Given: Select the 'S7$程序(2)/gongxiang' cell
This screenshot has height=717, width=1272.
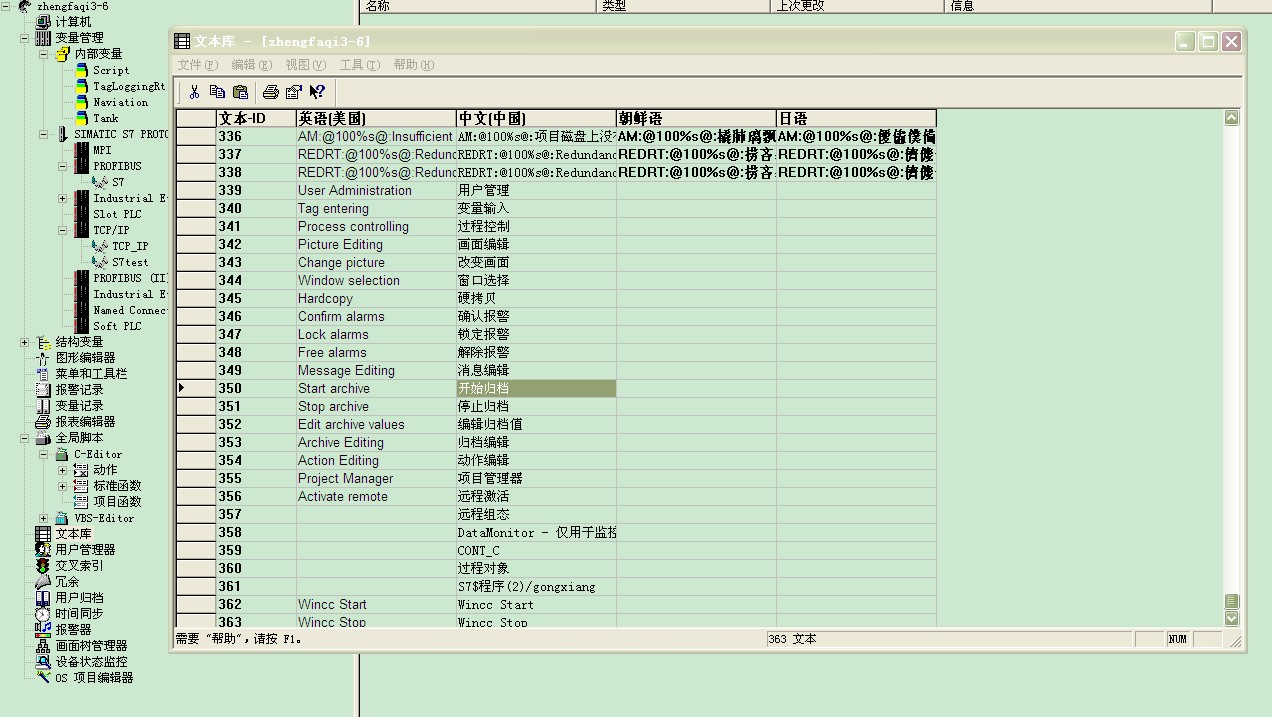Looking at the screenshot, I should point(536,586).
